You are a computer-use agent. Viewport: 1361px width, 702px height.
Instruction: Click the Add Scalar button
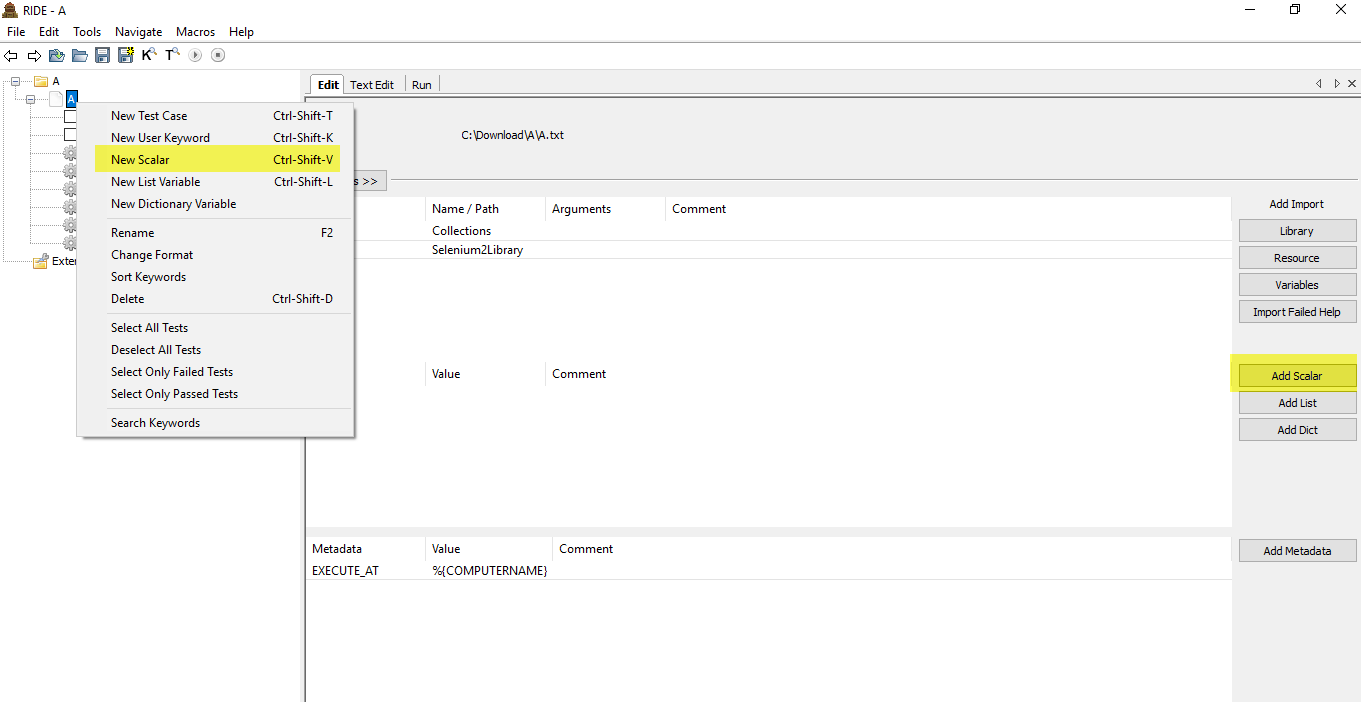coord(1297,375)
